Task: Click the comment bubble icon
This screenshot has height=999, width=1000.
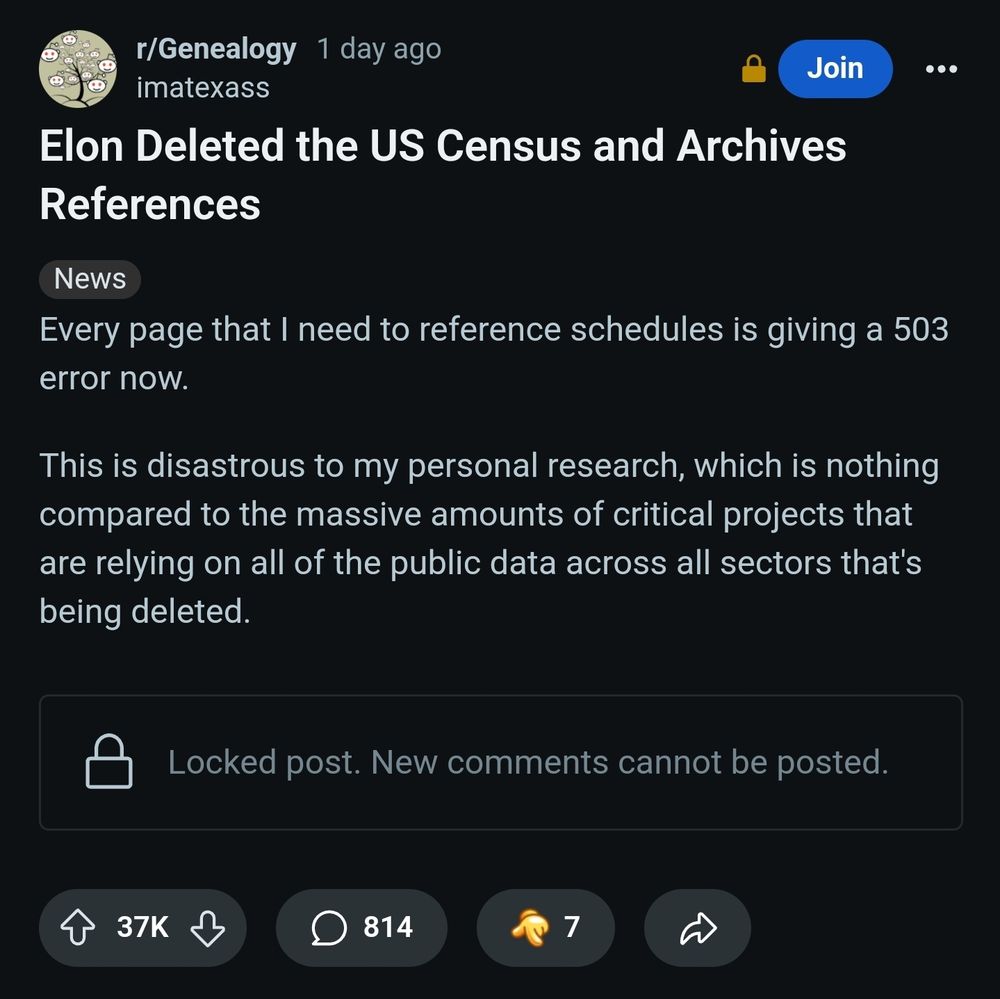Action: (328, 928)
